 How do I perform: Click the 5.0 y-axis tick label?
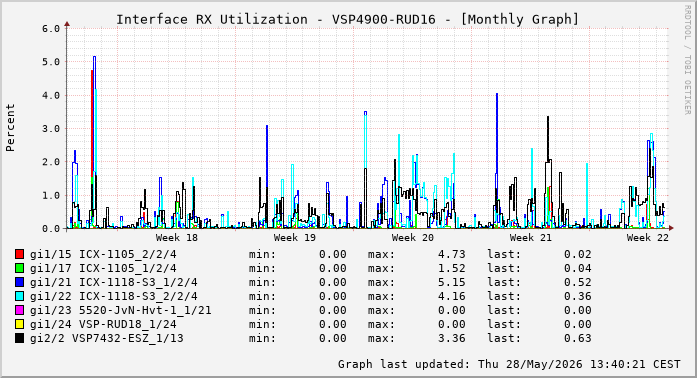(51, 62)
